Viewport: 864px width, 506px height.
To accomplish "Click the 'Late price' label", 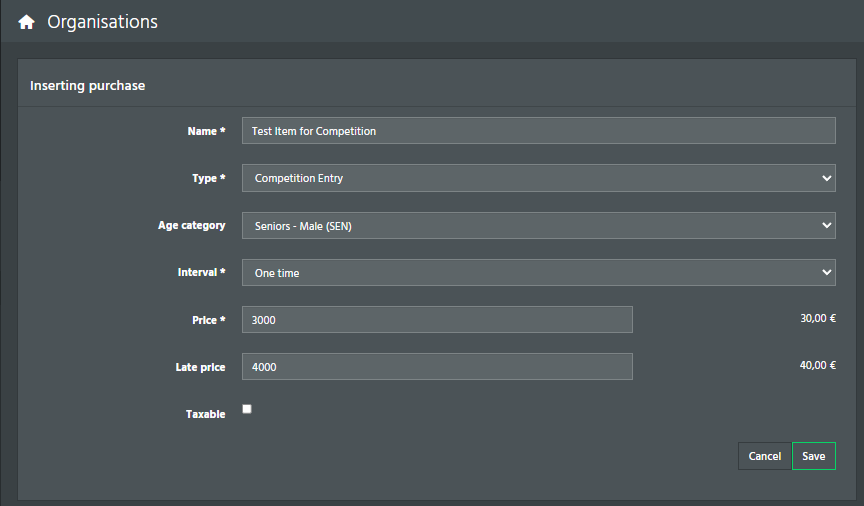I will pos(200,367).
